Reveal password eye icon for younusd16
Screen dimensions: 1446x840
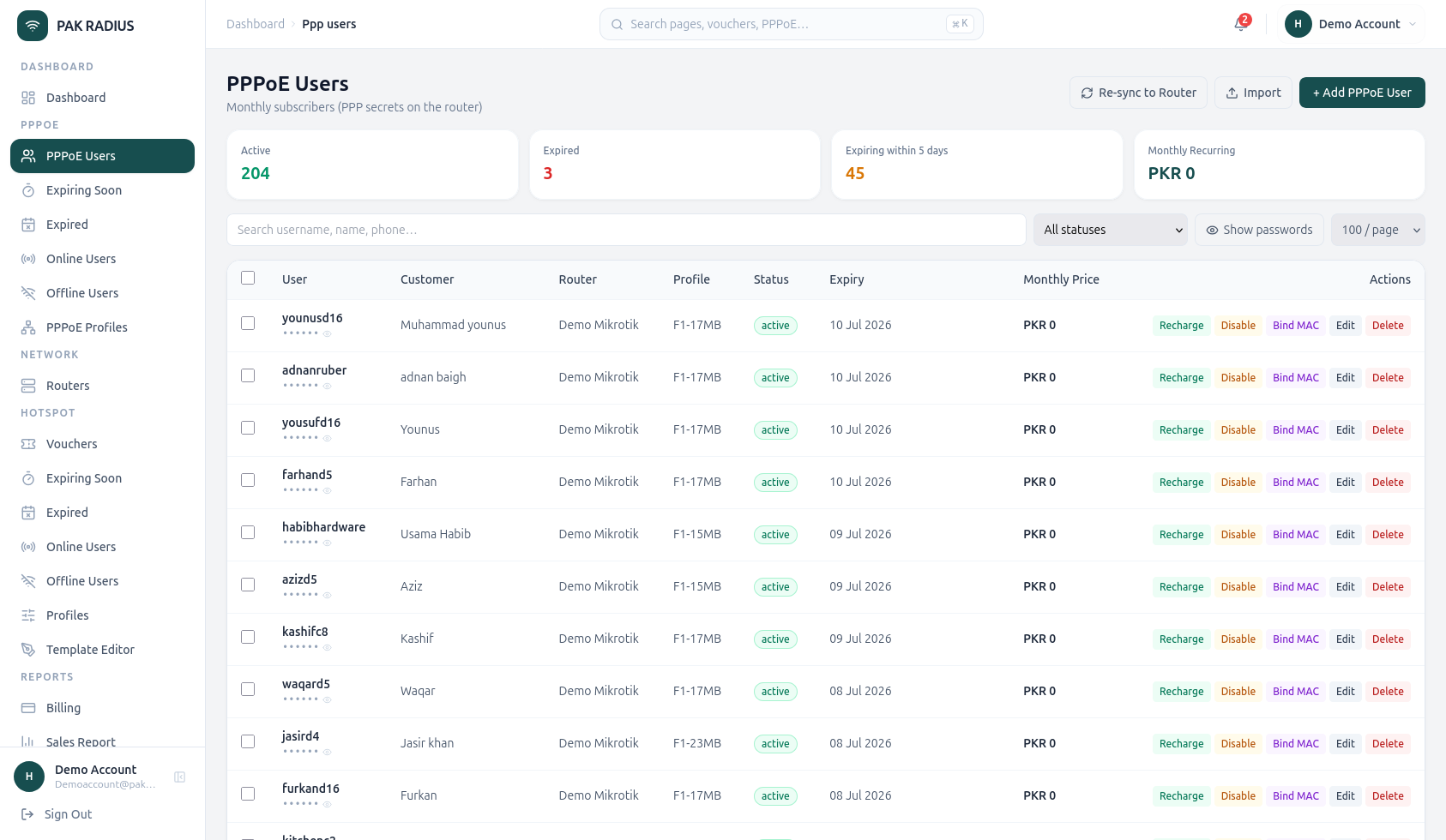(x=327, y=333)
